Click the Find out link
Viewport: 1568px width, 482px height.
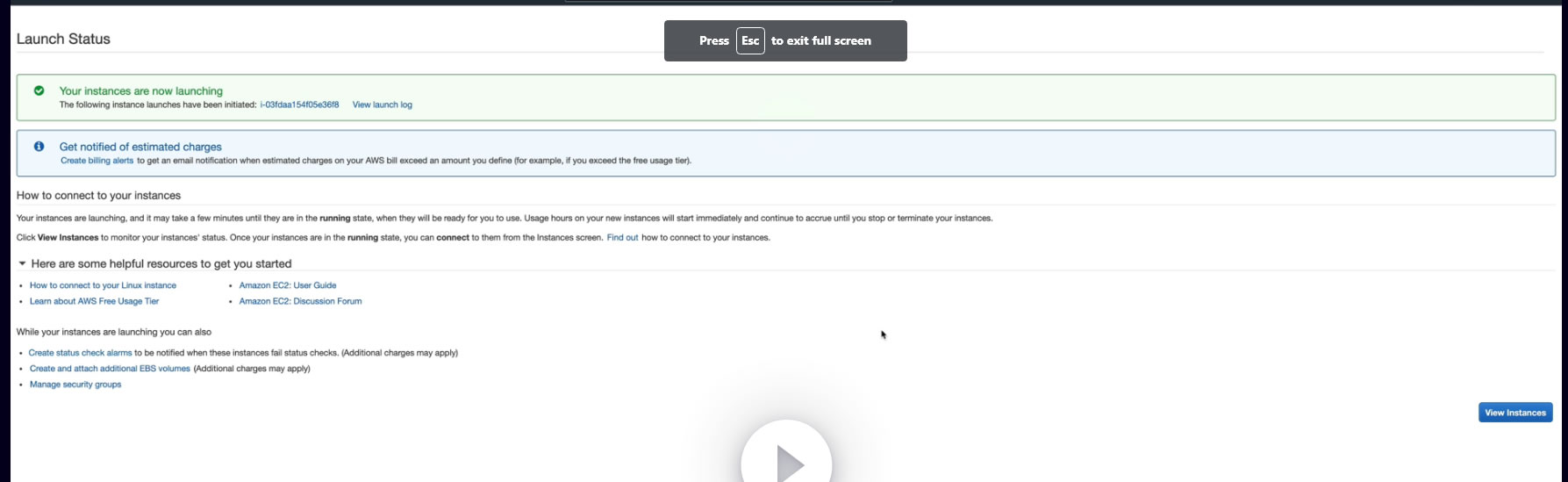622,238
